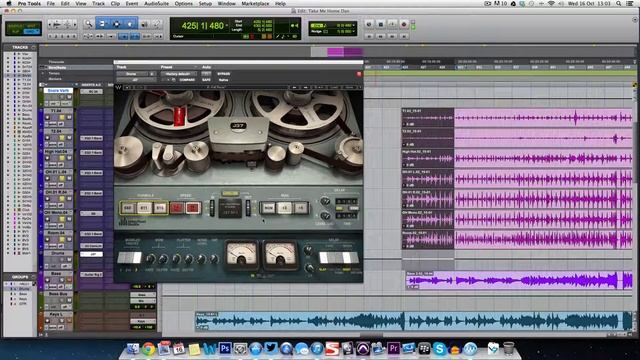Viewport: 640px width, 360px height.
Task: Toggle the plugin BYPASS button
Action: [224, 74]
